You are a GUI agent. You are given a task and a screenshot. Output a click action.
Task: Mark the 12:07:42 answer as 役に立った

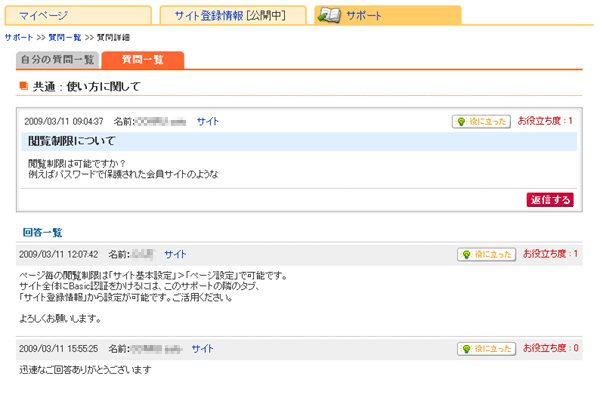pyautogui.click(x=486, y=254)
